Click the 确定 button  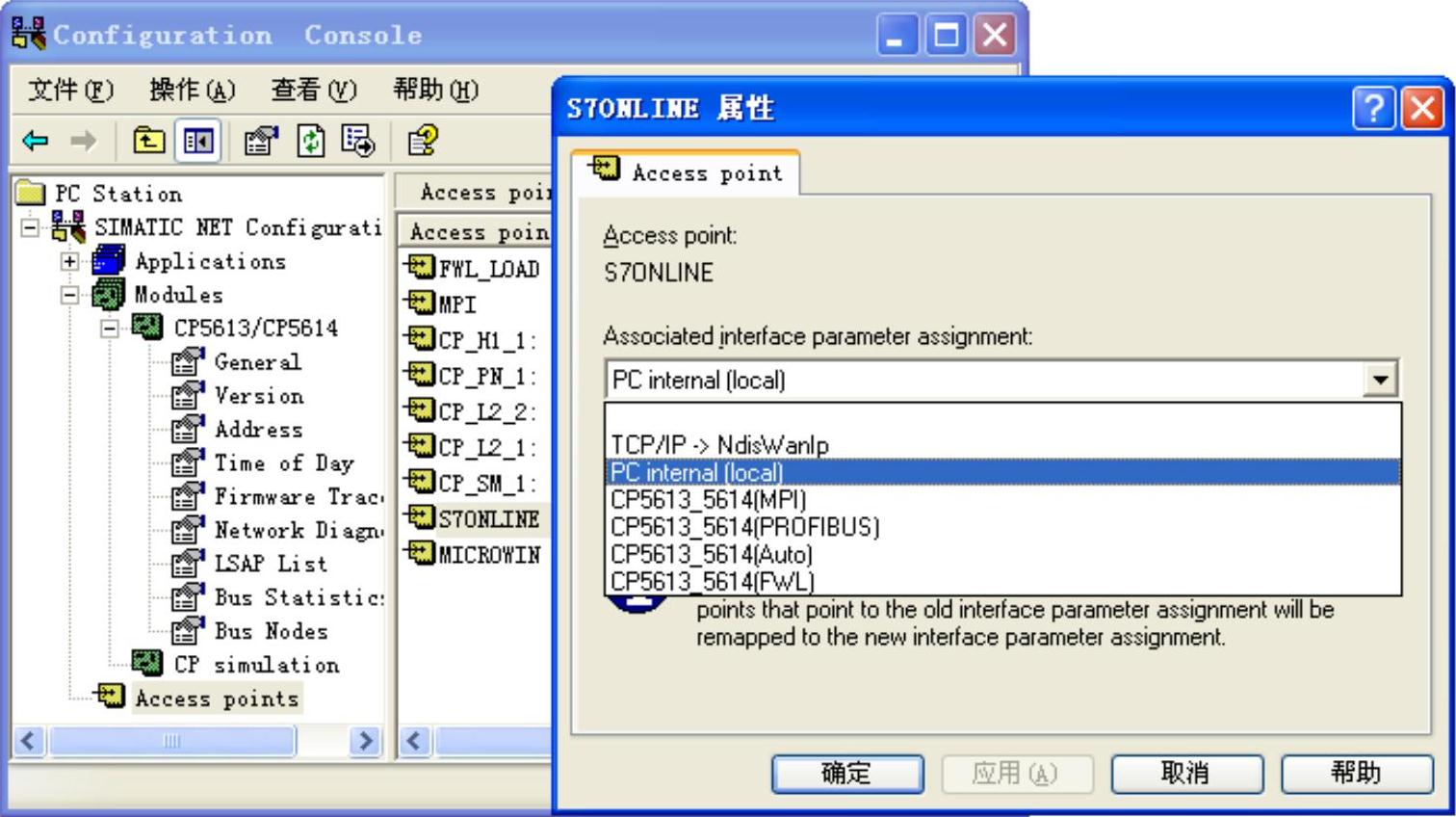point(846,773)
